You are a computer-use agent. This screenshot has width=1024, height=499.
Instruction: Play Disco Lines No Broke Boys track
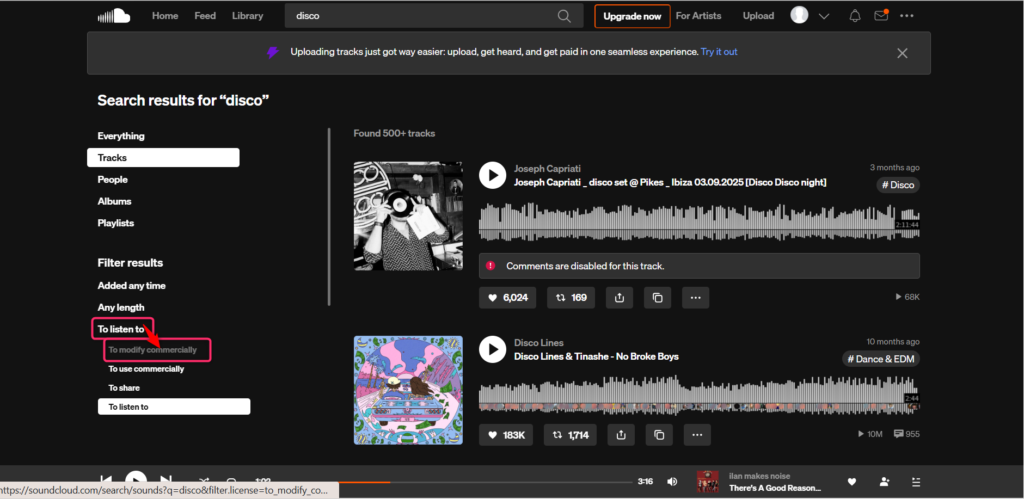tap(492, 349)
